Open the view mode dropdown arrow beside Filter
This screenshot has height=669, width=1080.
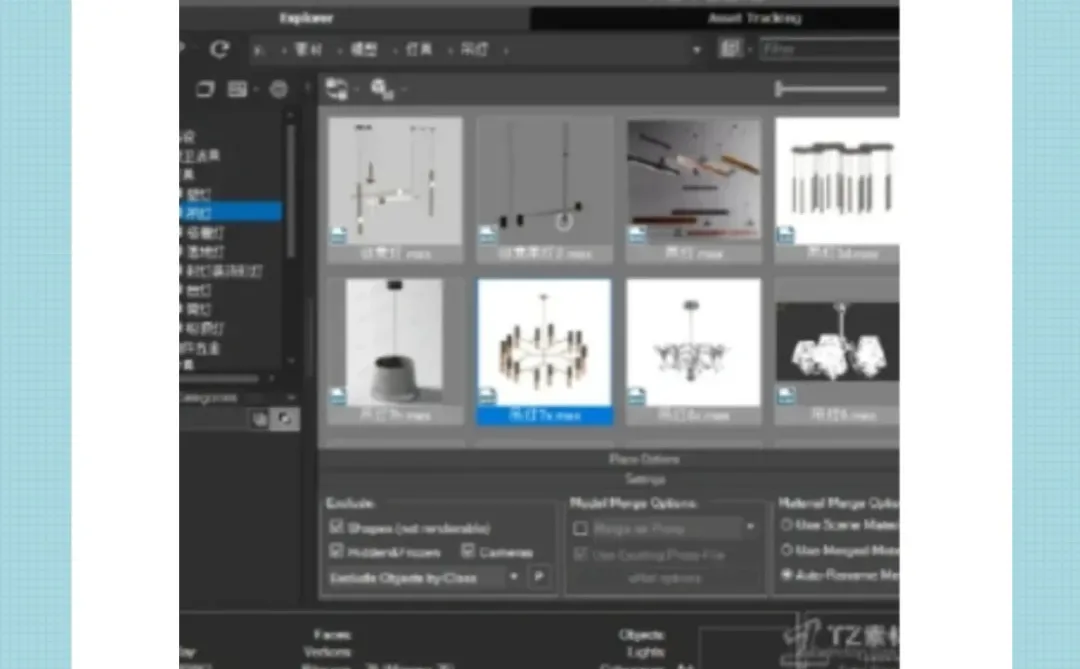click(750, 50)
